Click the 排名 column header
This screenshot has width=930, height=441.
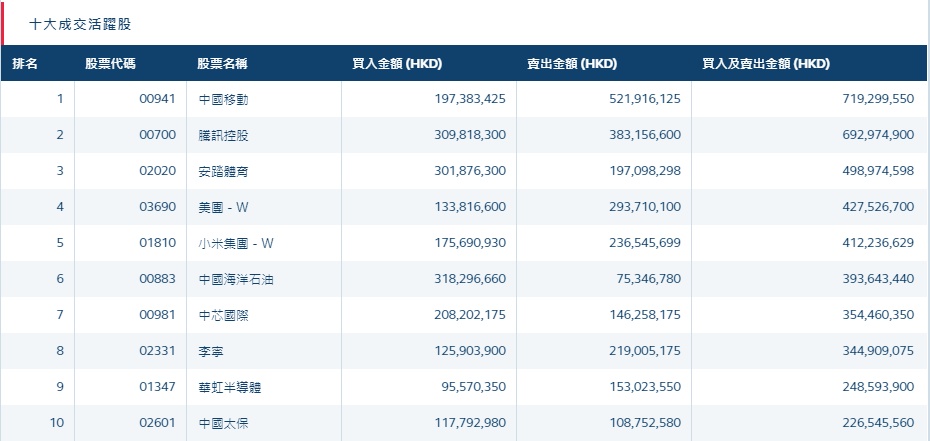click(x=25, y=64)
